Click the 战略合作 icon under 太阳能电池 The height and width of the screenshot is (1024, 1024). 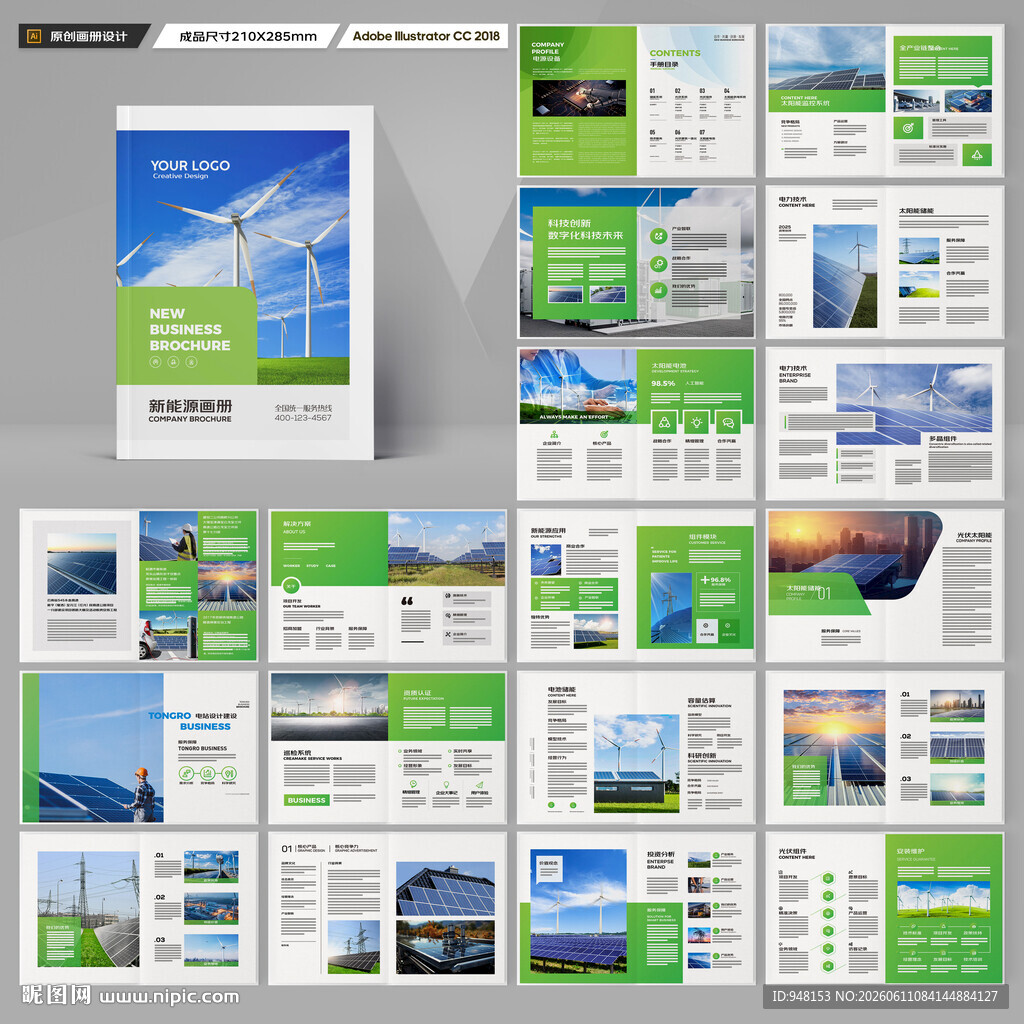(x=664, y=423)
